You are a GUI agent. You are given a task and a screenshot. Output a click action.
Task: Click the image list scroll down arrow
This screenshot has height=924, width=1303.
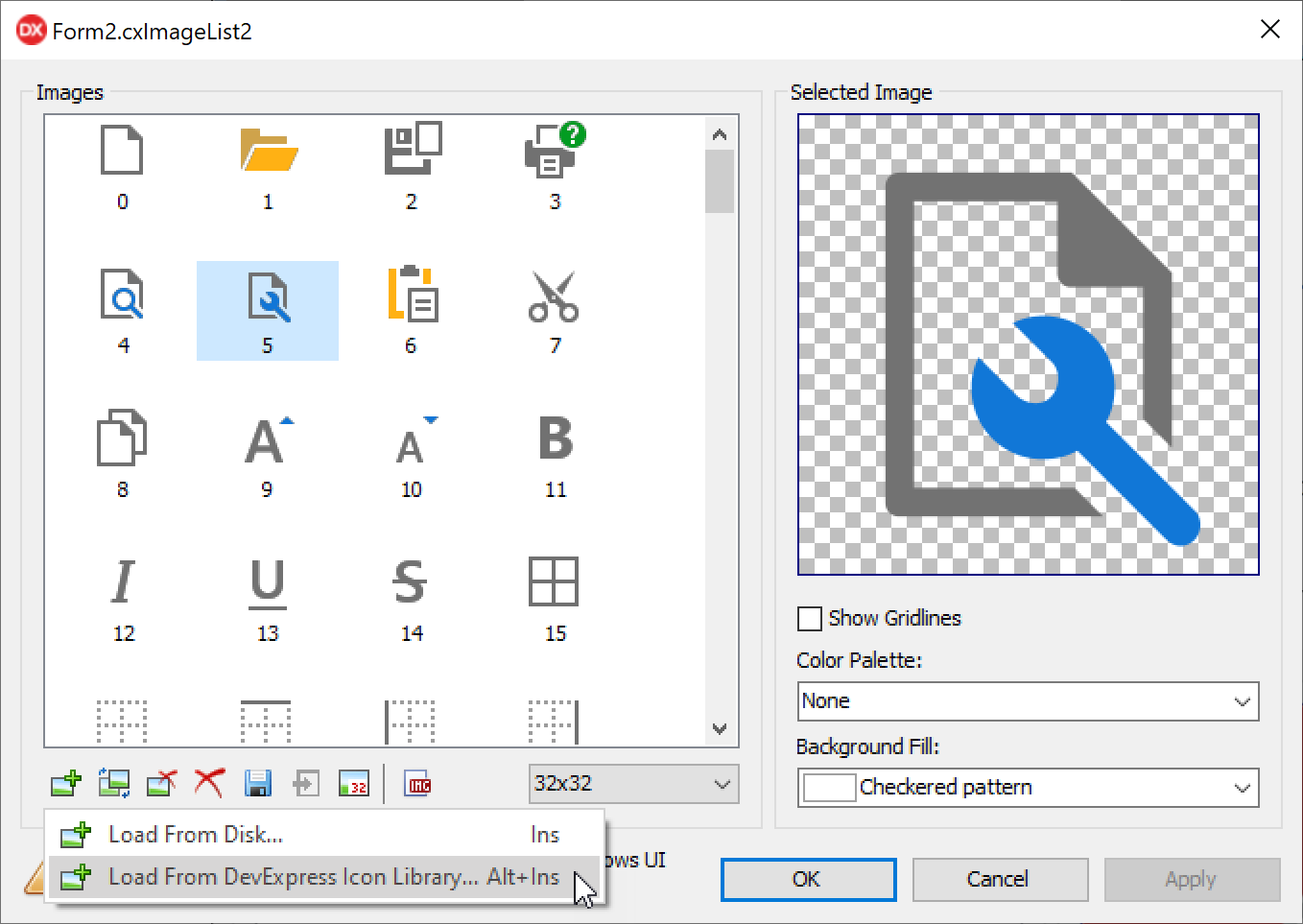[x=720, y=729]
